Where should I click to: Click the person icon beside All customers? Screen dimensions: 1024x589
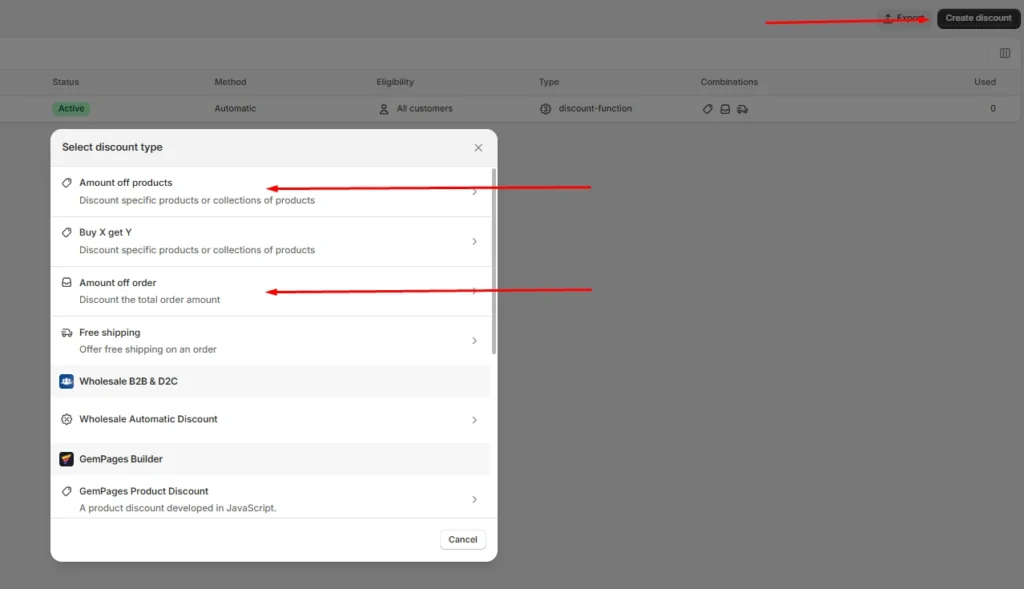[x=384, y=109]
